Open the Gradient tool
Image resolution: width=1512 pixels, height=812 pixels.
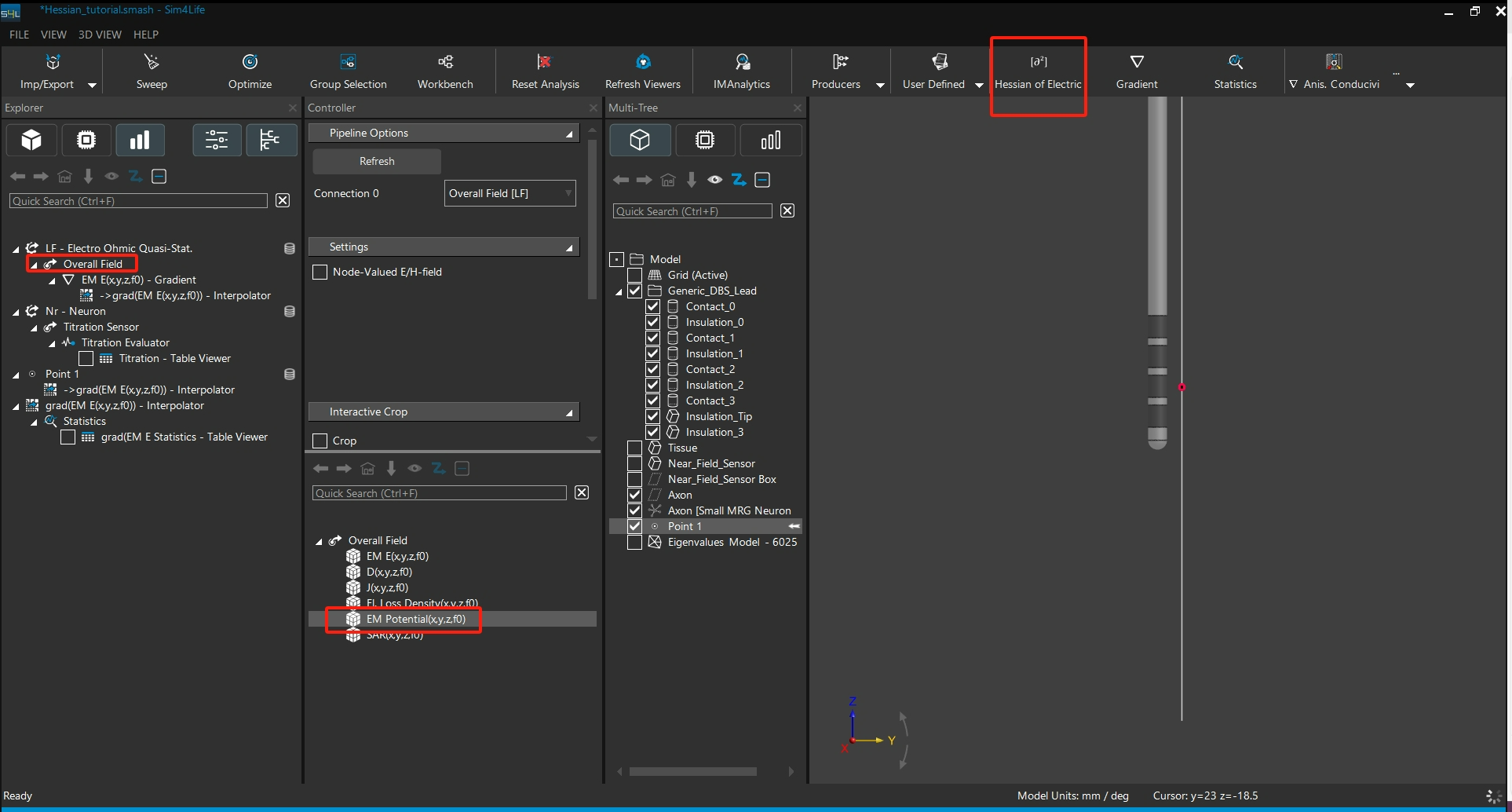point(1136,63)
